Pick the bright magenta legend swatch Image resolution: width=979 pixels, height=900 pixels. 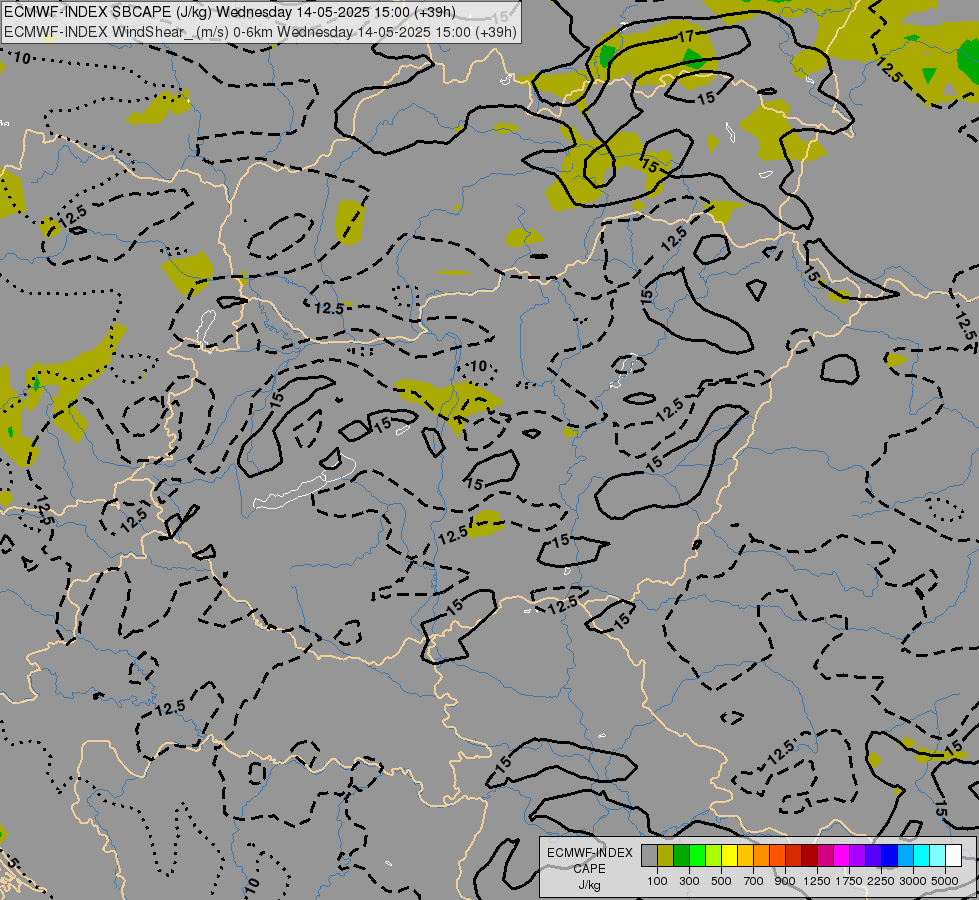point(842,855)
